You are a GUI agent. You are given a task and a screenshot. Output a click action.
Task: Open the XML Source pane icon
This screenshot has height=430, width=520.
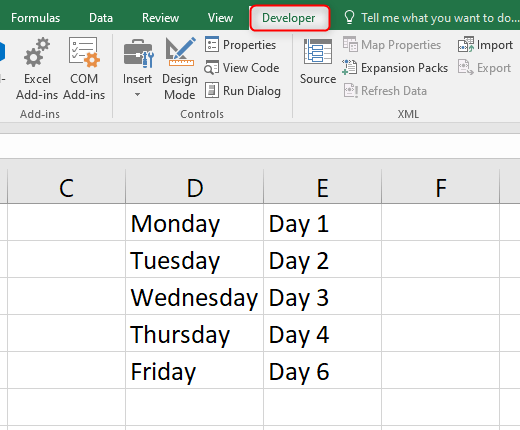318,51
